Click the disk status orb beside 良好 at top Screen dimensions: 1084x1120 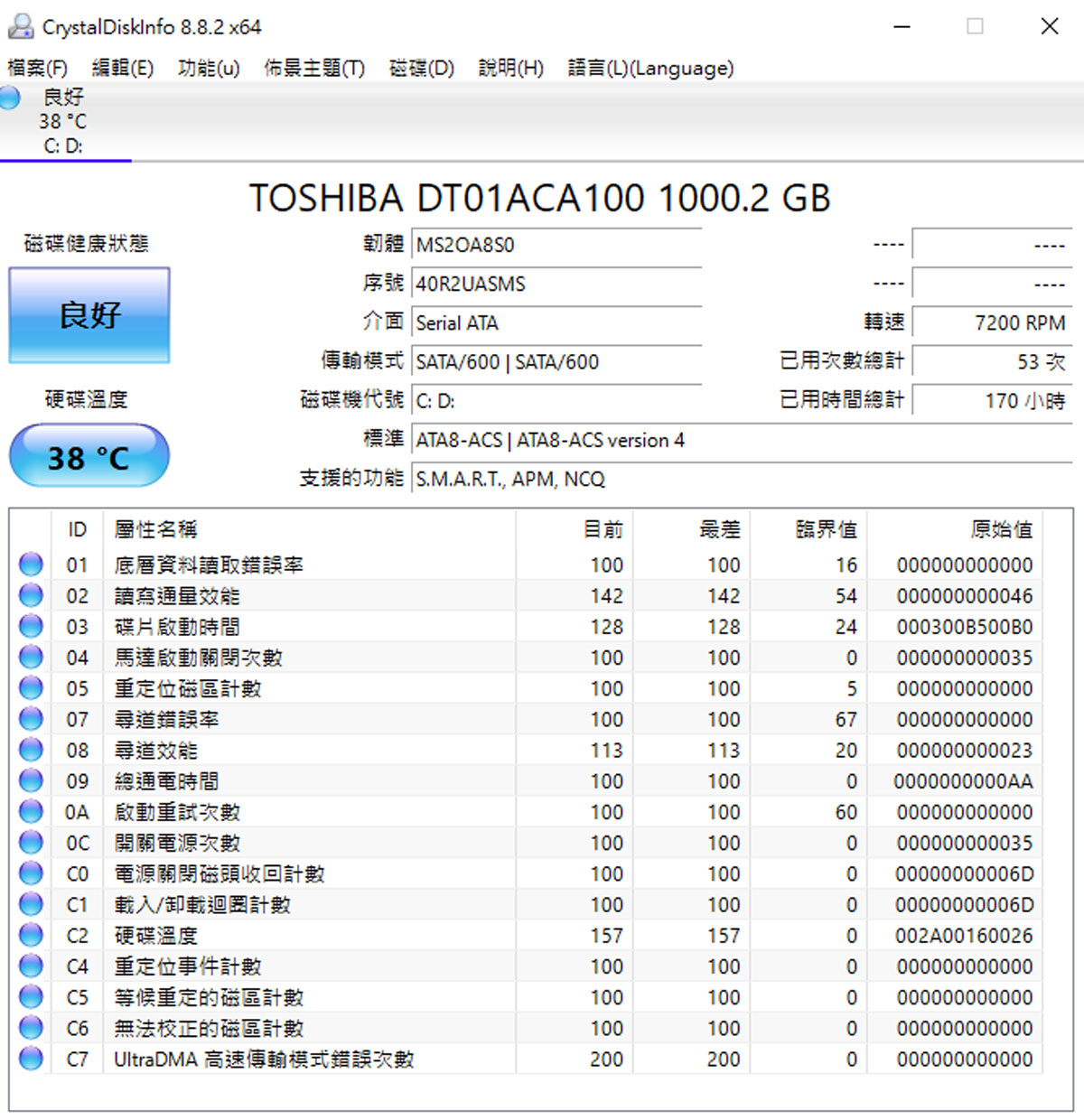(10, 98)
